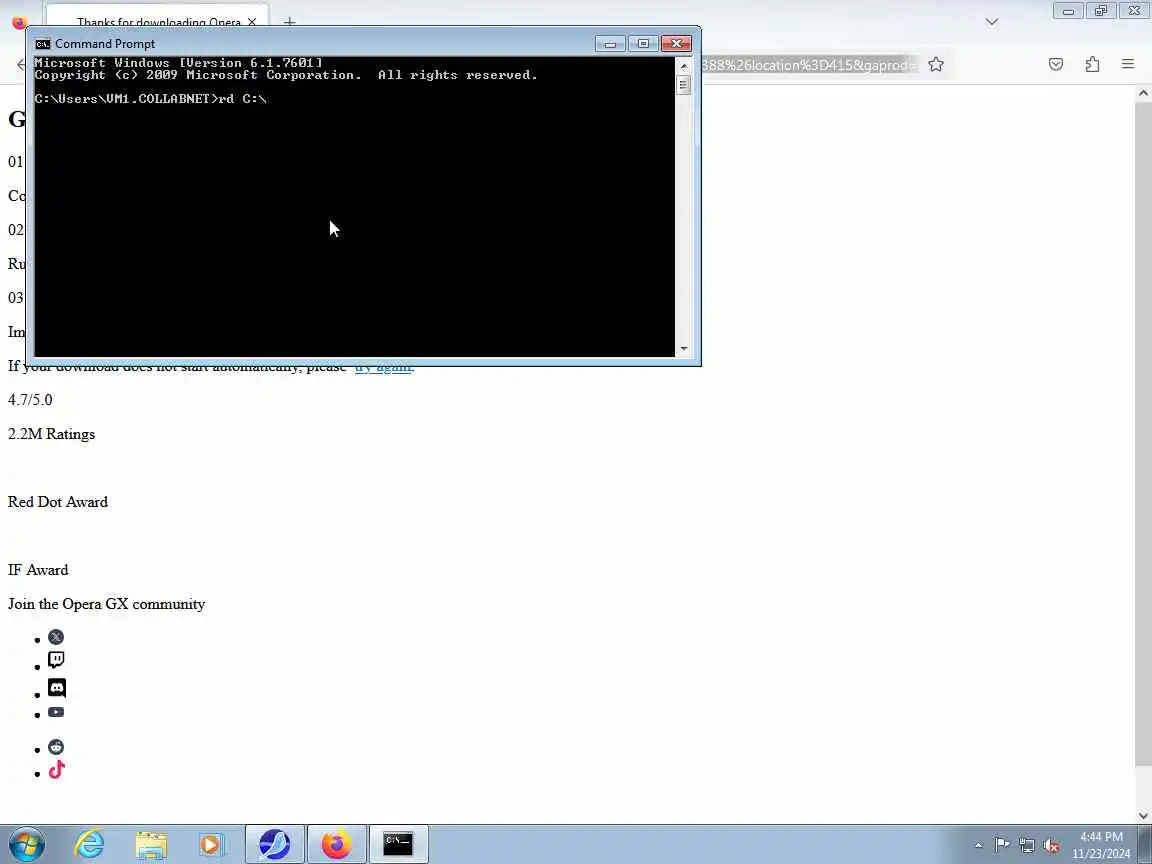Open the Twitch community icon

click(56, 660)
